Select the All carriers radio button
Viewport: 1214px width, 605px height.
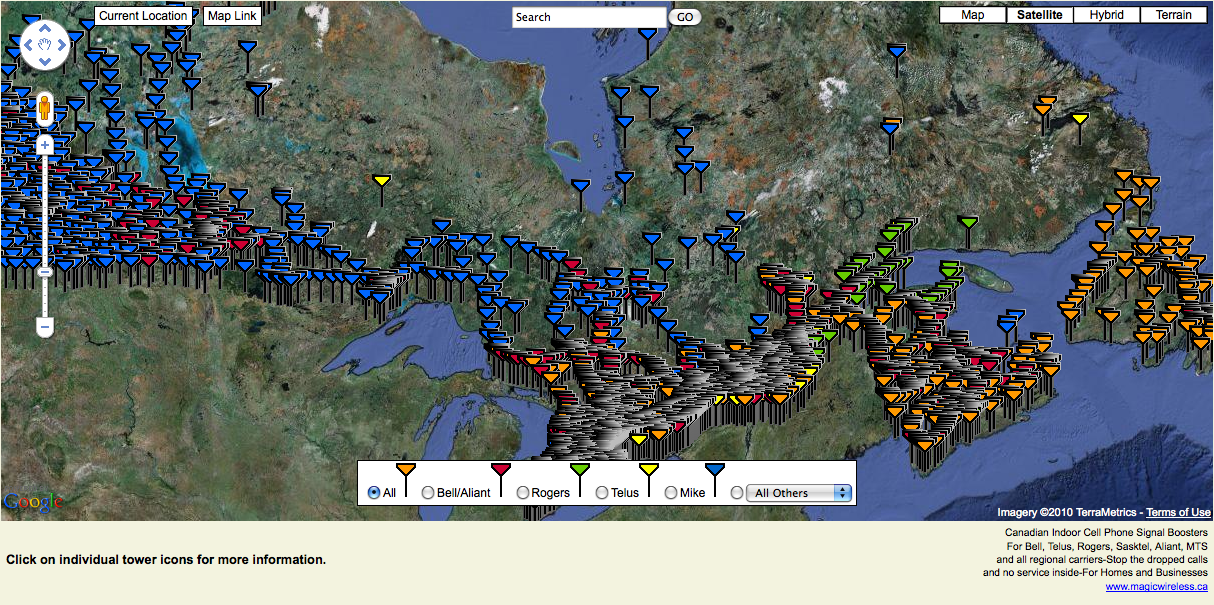375,492
